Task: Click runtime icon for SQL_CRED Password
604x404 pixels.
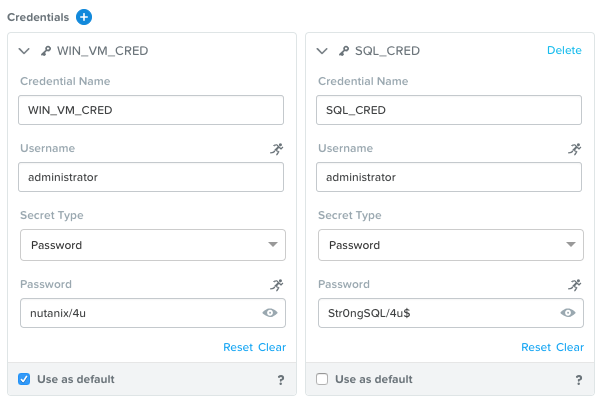Action: coord(575,285)
